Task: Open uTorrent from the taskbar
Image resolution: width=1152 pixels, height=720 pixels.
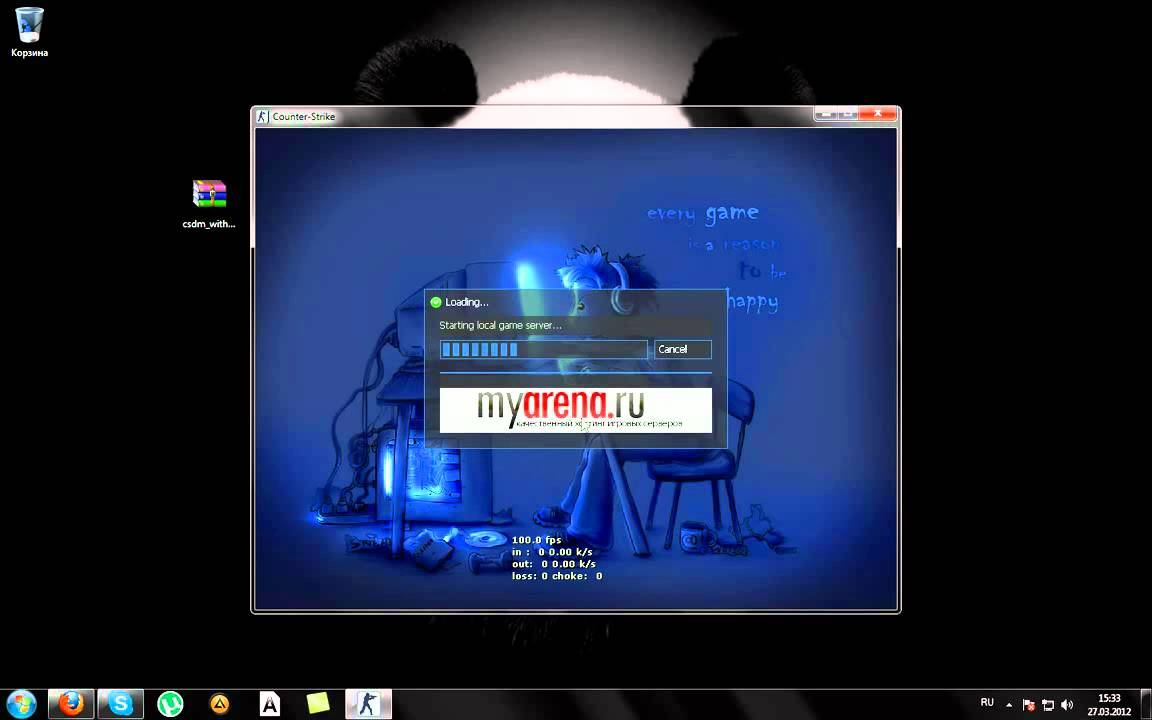Action: tap(170, 704)
